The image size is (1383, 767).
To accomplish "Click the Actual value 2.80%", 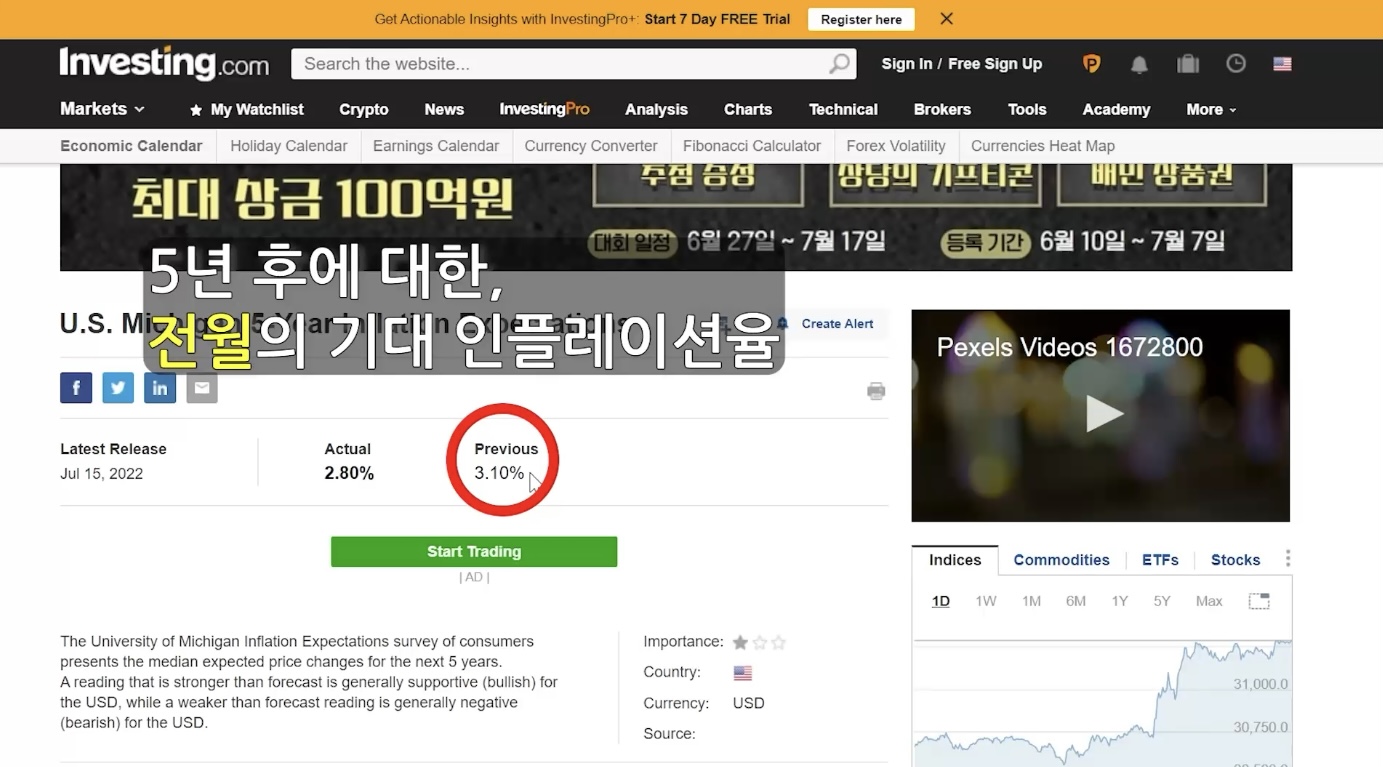I will tap(349, 473).
